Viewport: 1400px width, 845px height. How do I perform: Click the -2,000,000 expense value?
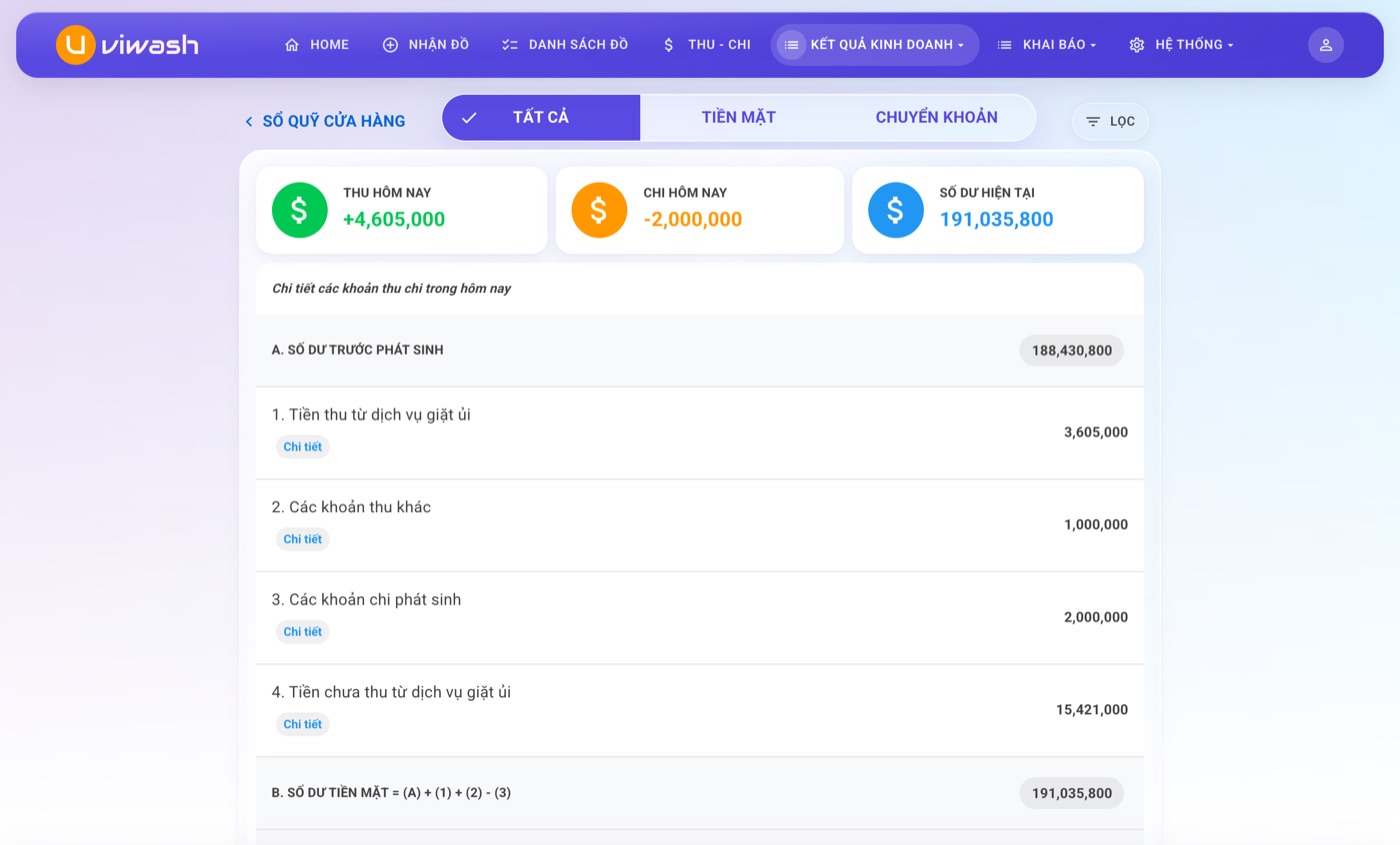click(x=693, y=220)
